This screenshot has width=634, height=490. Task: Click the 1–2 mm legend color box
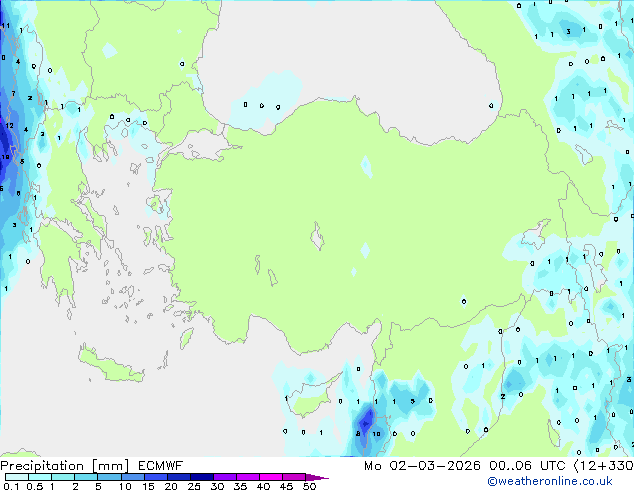pos(63,477)
